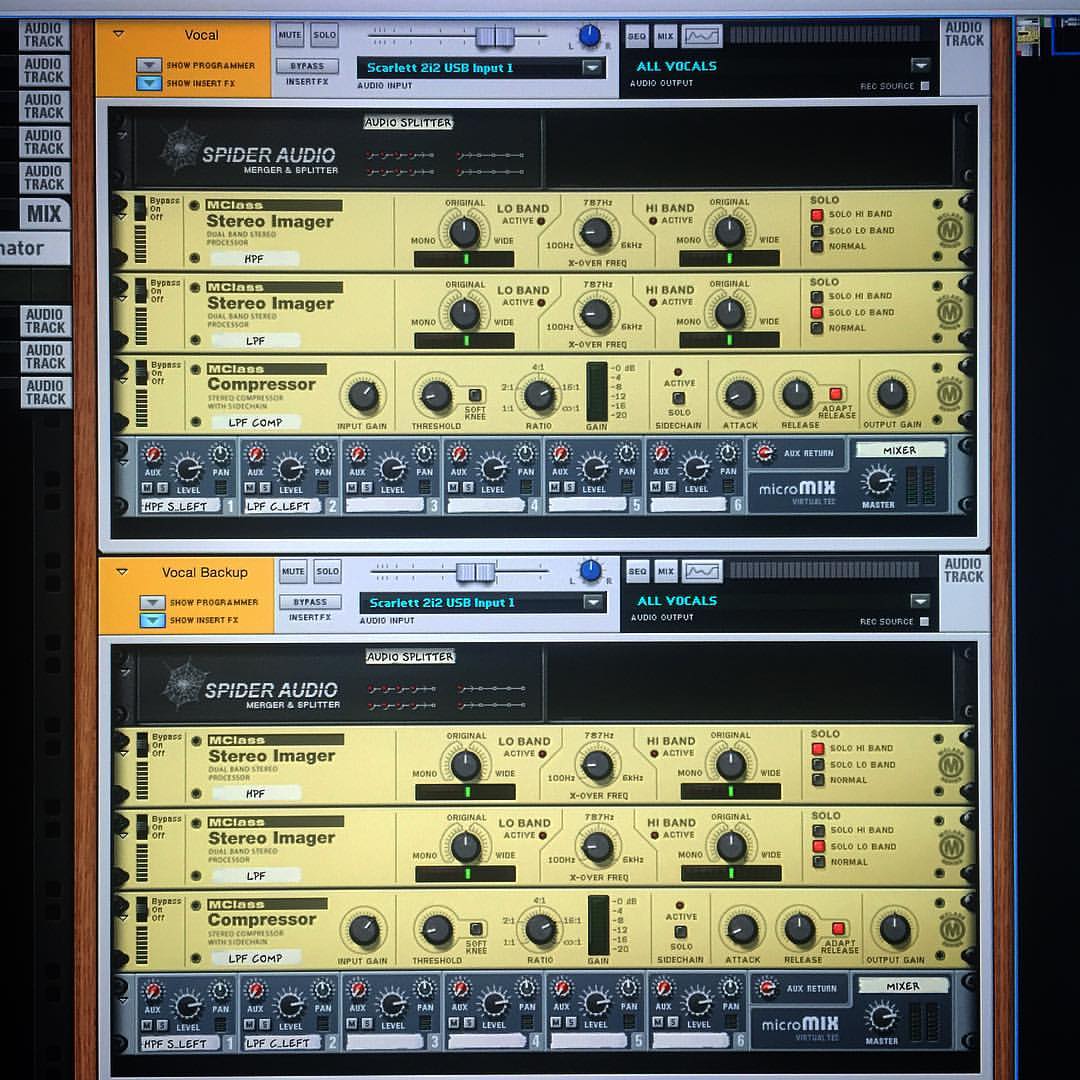1080x1080 pixels.
Task: Toggle Adapt Release on Vocal's compressor
Action: (x=835, y=393)
